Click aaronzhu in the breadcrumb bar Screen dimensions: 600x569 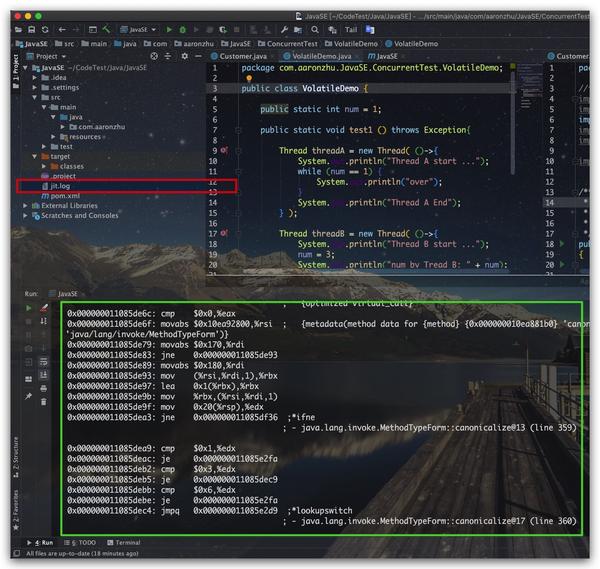click(194, 44)
